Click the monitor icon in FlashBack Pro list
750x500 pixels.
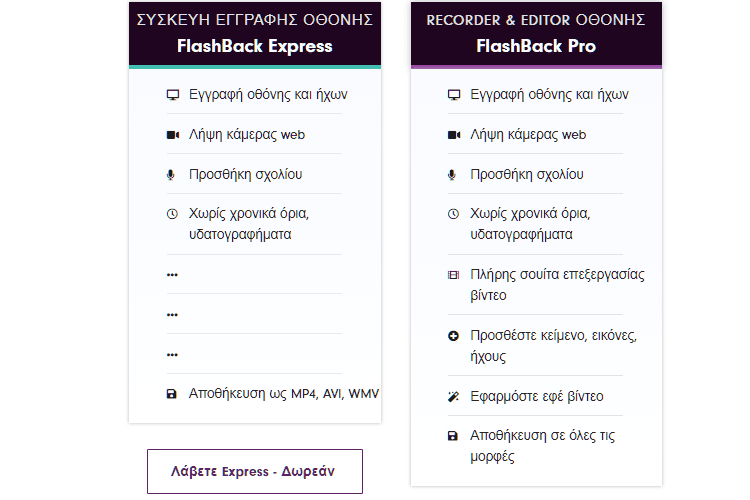[454, 95]
